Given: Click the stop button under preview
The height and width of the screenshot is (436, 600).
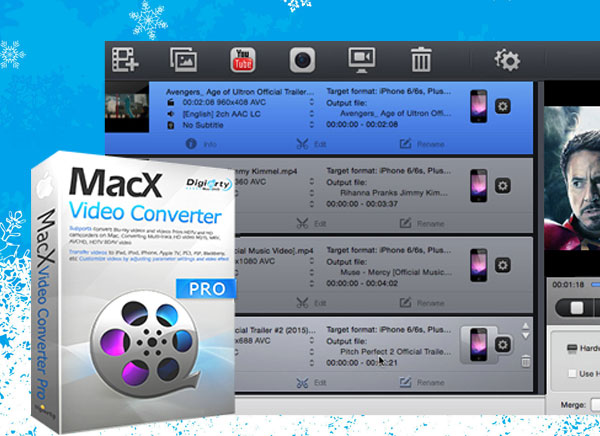Looking at the screenshot, I should click(577, 308).
